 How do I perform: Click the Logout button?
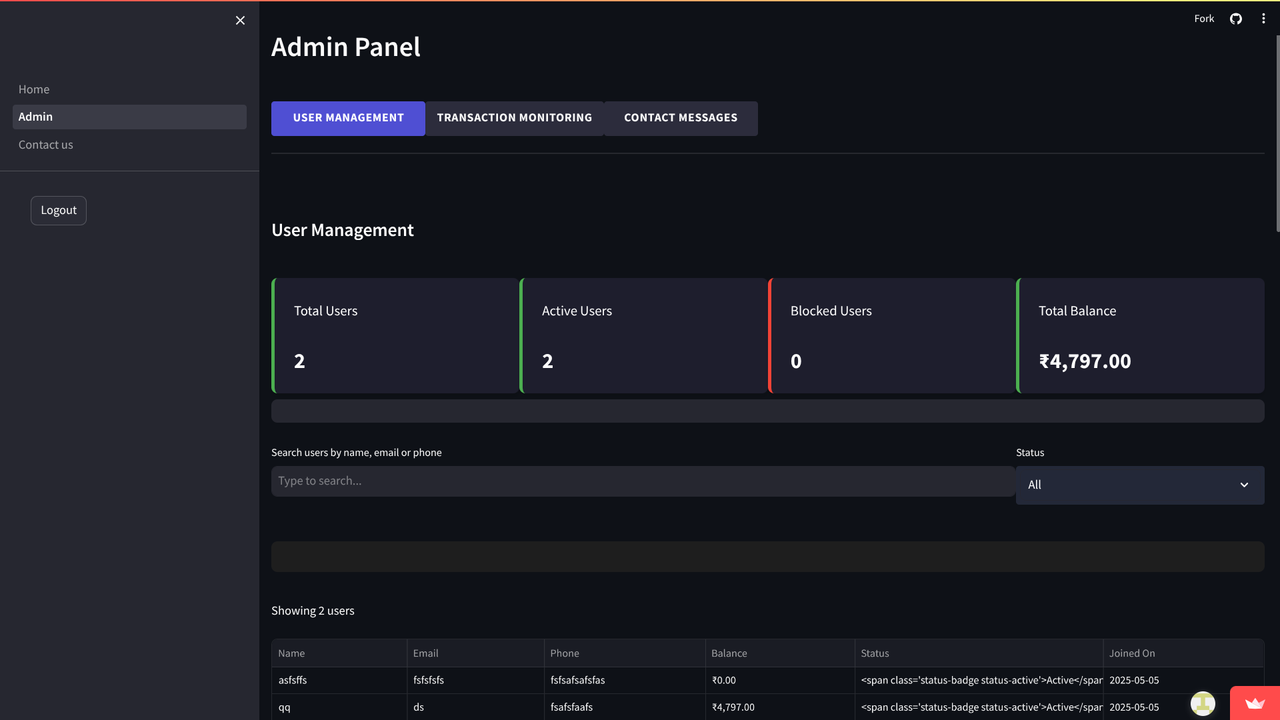click(59, 210)
